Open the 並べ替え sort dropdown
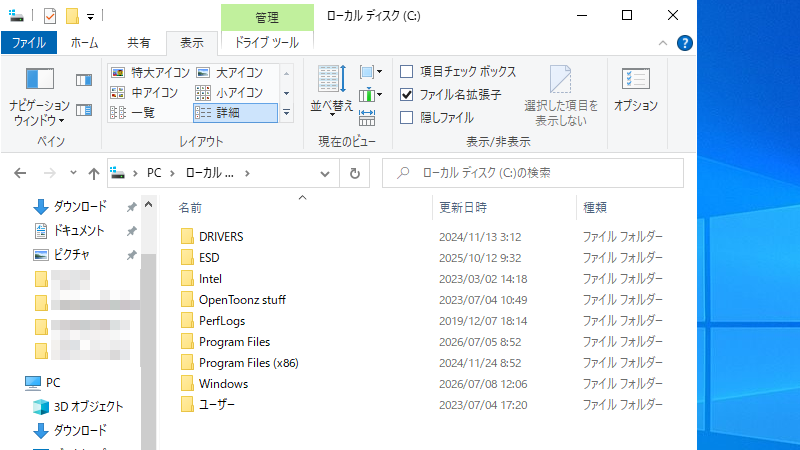The height and width of the screenshot is (450, 800). pyautogui.click(x=332, y=91)
